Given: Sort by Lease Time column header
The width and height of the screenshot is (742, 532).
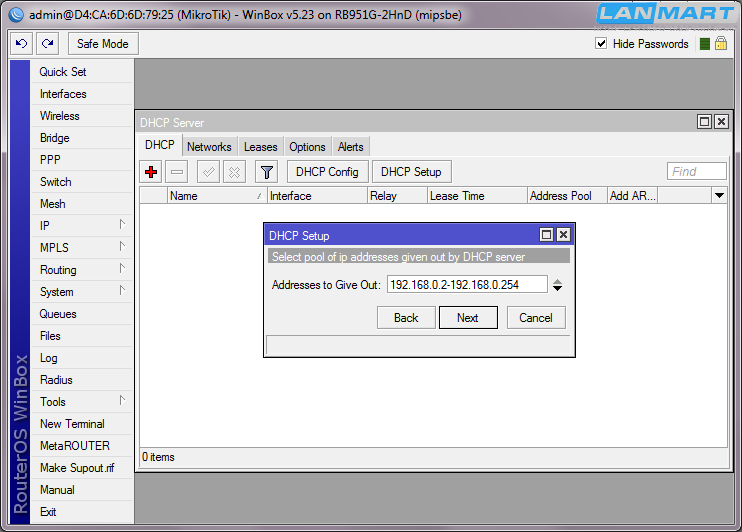Looking at the screenshot, I should pos(477,196).
